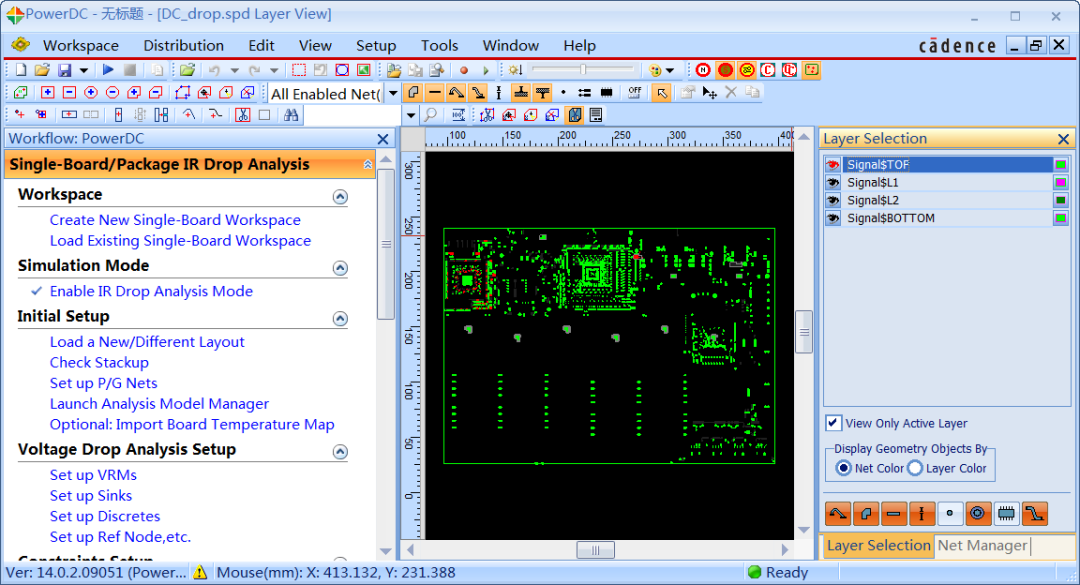Screen dimensions: 1080x585
Task: Collapse the Simulation Mode section
Action: point(340,267)
